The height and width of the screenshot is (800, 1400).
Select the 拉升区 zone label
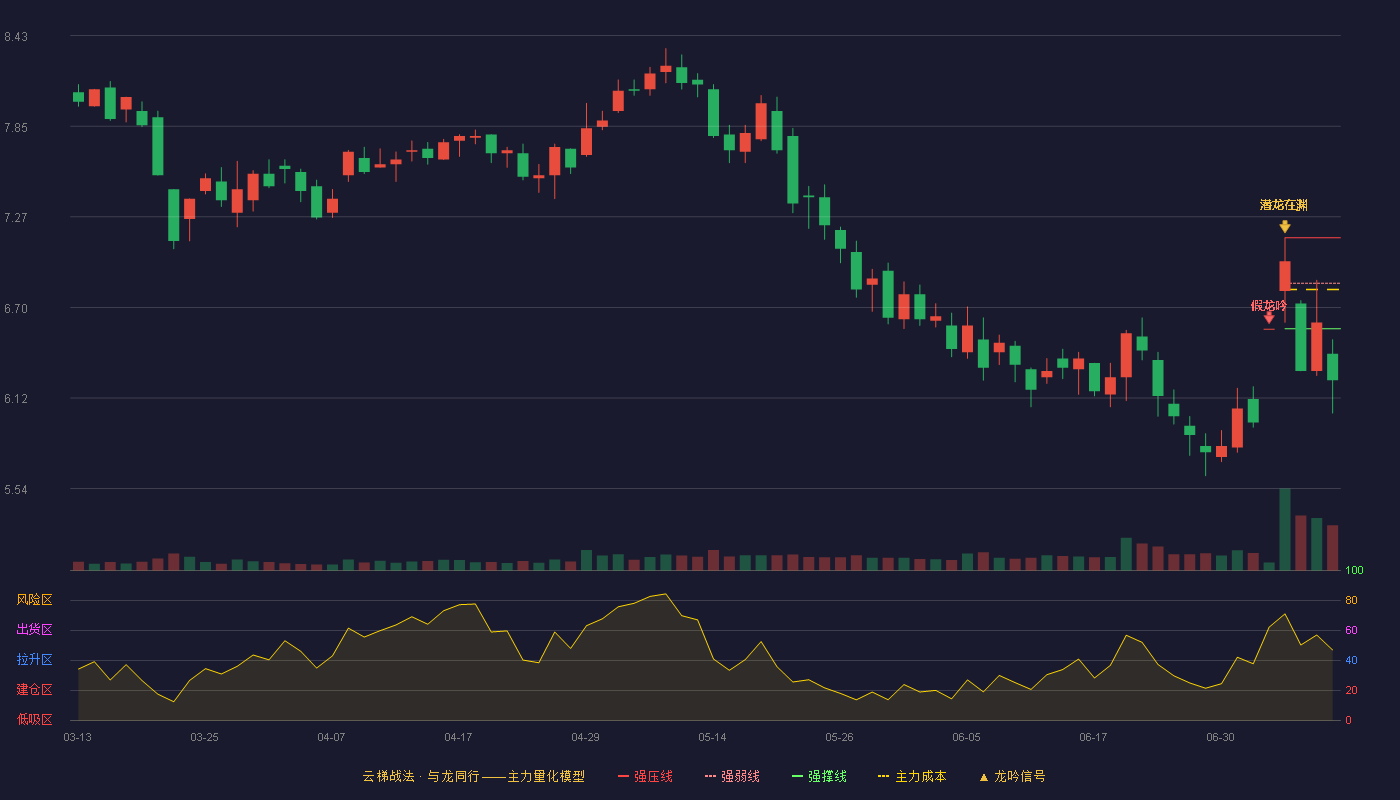(35, 660)
